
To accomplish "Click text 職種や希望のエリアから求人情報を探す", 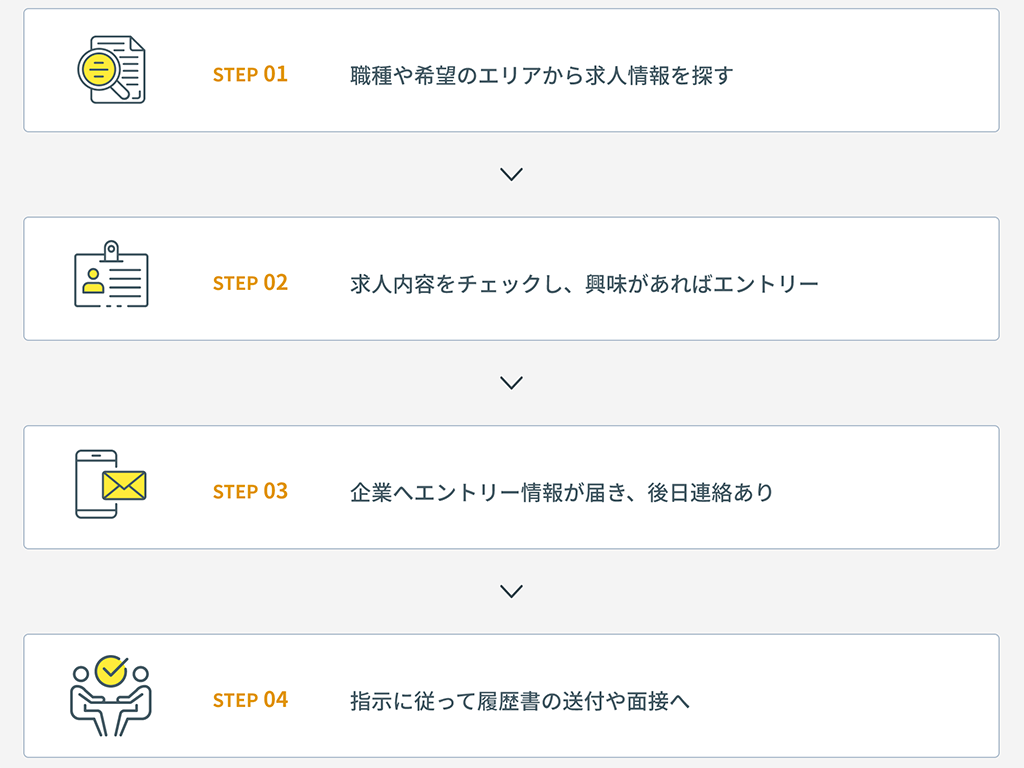I will coord(541,76).
